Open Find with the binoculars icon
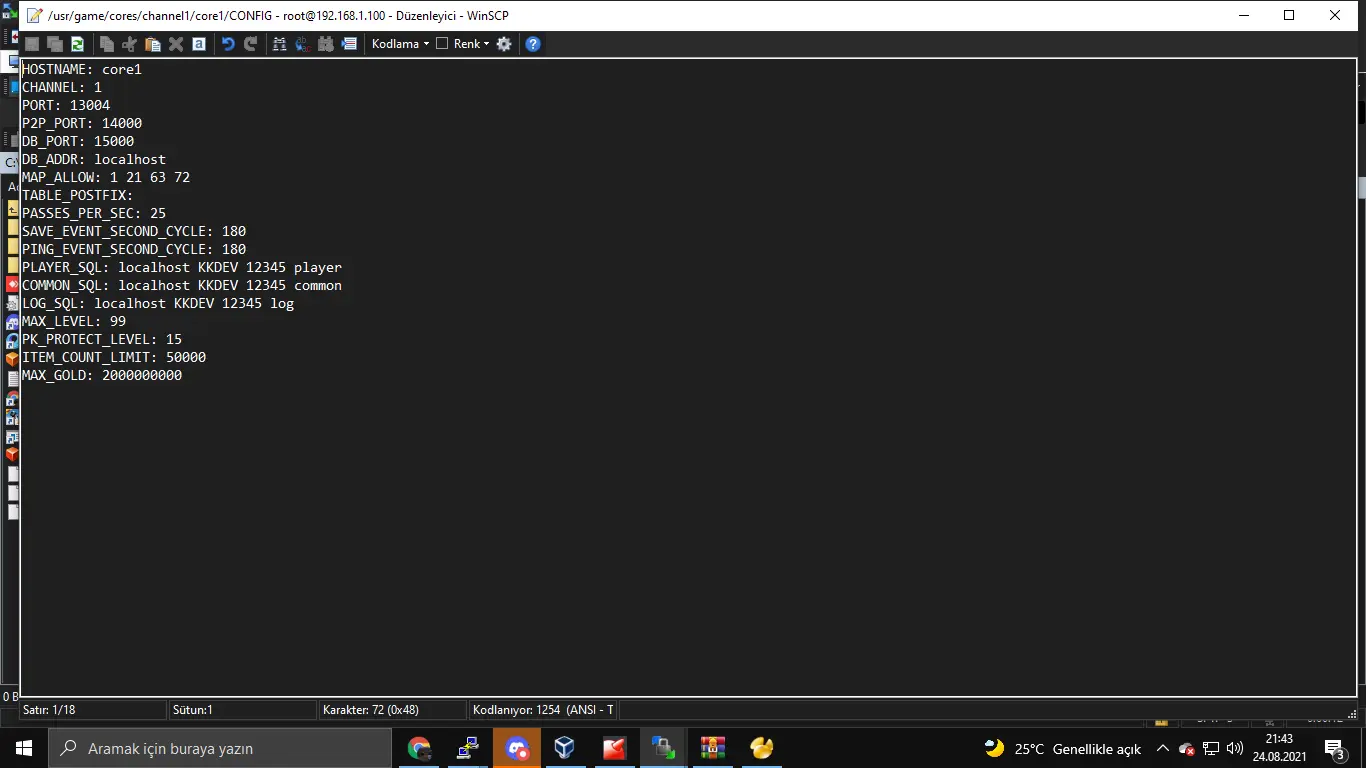This screenshot has width=1366, height=768. pyautogui.click(x=279, y=44)
